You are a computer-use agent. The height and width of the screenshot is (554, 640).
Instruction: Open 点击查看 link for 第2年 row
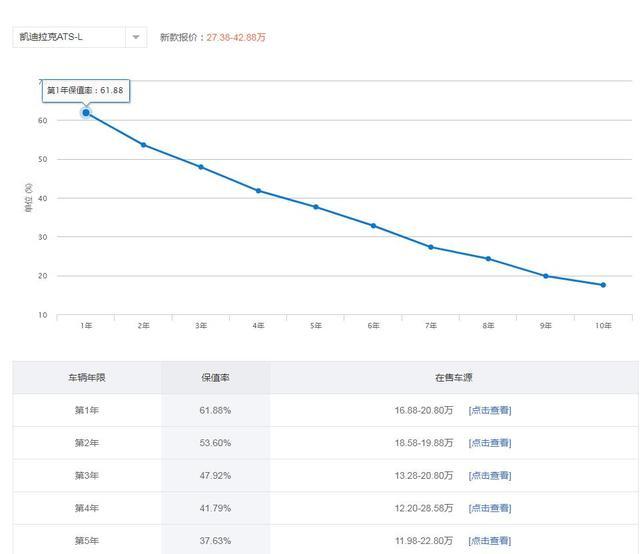click(490, 443)
